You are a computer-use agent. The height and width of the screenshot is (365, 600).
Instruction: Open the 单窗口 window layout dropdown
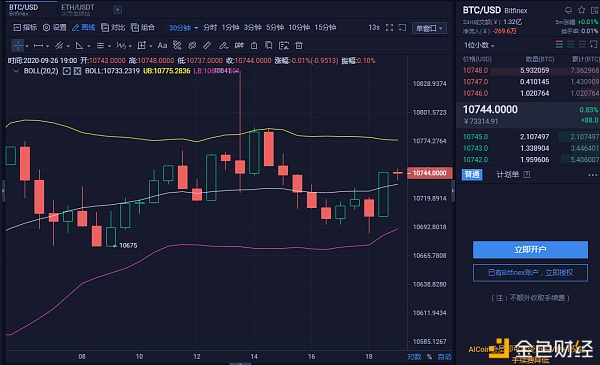[429, 28]
